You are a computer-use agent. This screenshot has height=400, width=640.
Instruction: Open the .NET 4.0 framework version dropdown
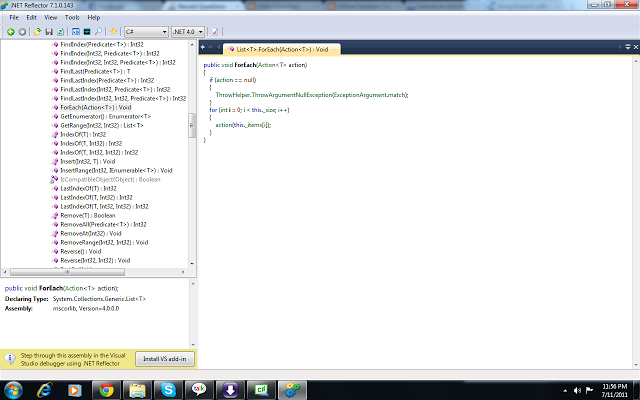188,31
